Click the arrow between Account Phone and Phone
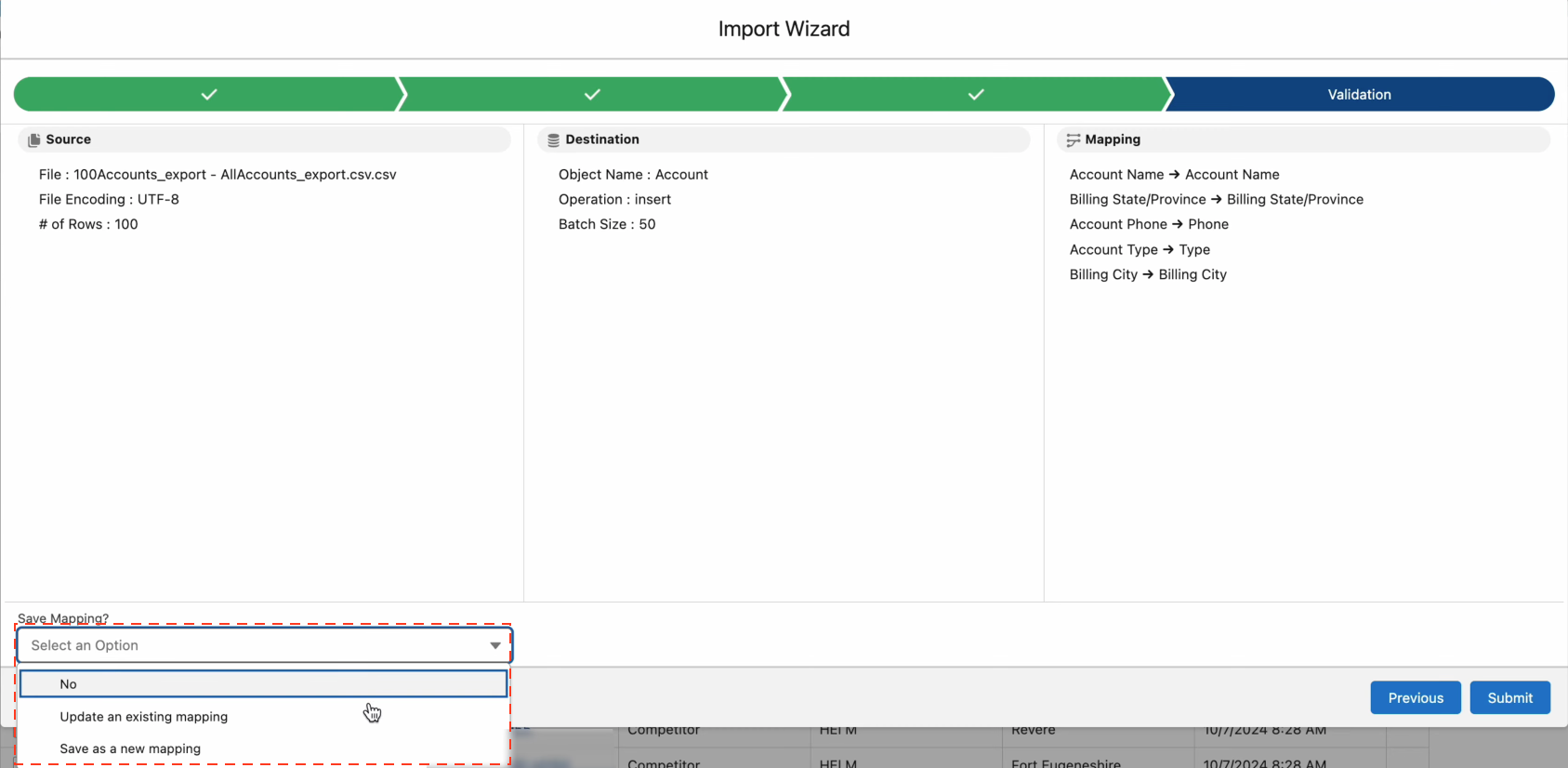1568x768 pixels. pyautogui.click(x=1178, y=224)
